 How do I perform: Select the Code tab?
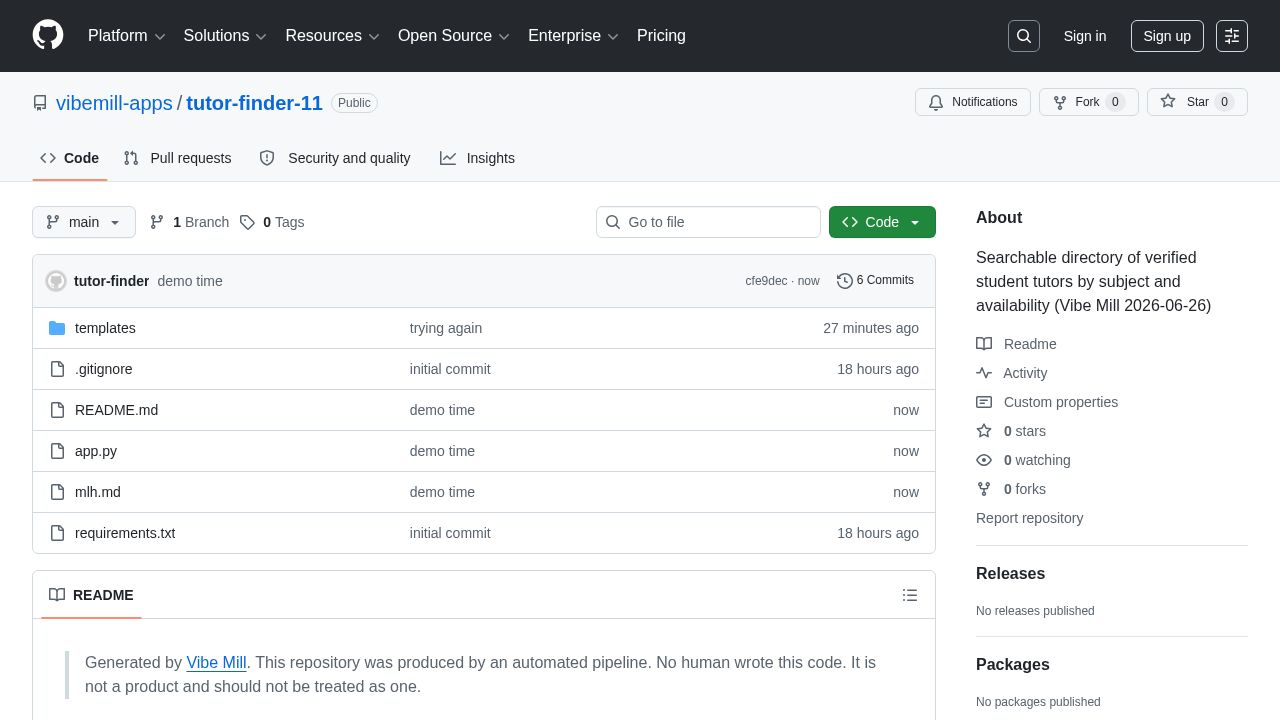[70, 158]
